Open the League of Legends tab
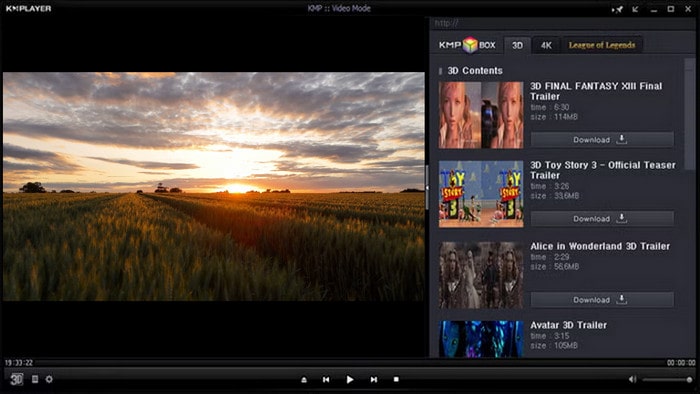Image resolution: width=700 pixels, height=394 pixels. [x=602, y=45]
